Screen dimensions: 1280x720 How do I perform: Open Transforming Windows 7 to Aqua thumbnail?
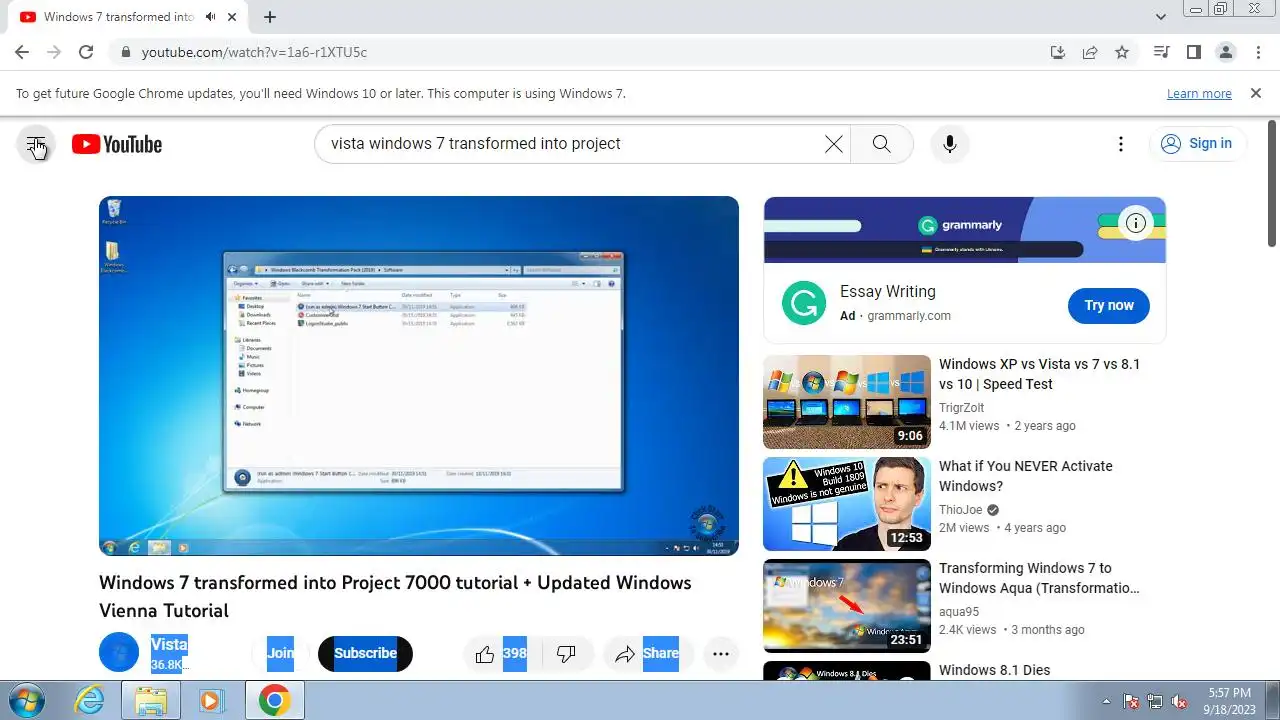847,606
